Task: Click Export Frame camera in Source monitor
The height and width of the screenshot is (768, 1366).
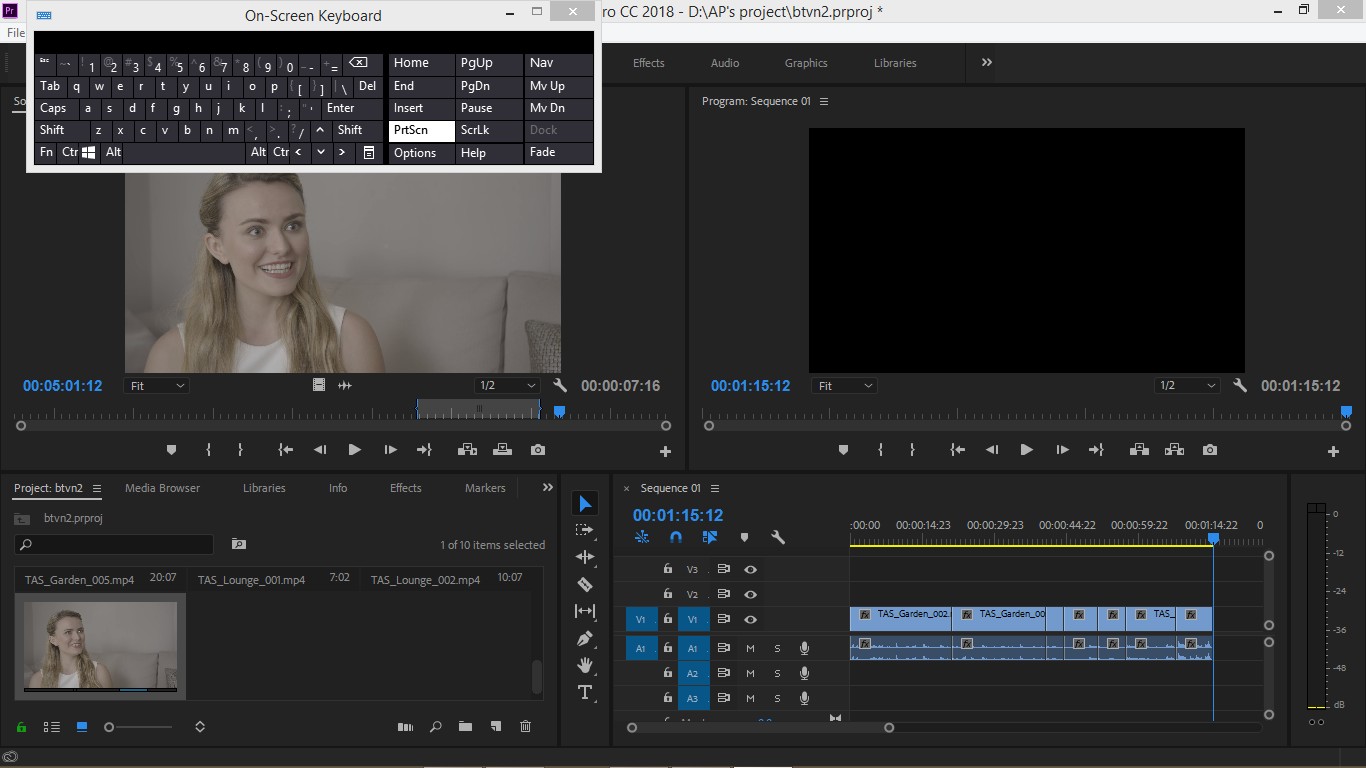Action: pyautogui.click(x=538, y=450)
